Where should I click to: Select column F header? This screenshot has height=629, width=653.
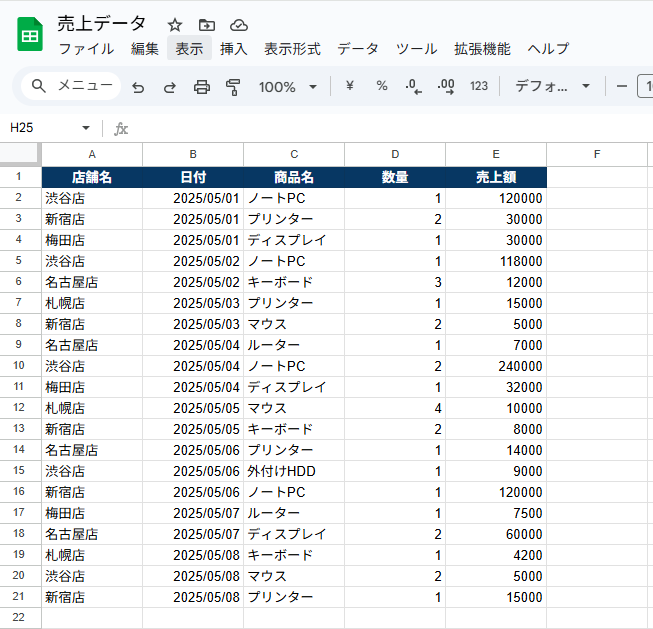597,155
